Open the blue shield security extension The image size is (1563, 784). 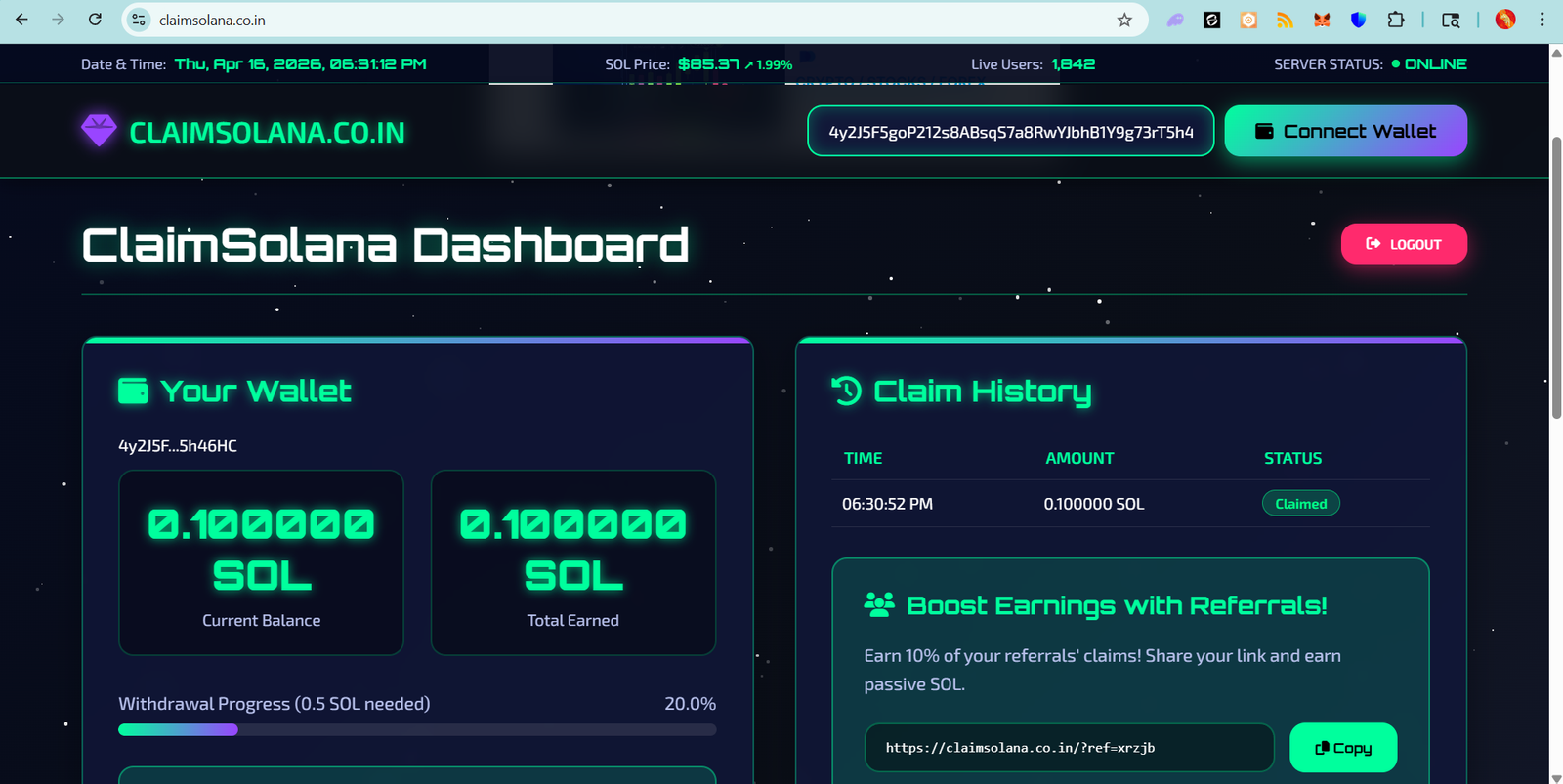(x=1358, y=20)
